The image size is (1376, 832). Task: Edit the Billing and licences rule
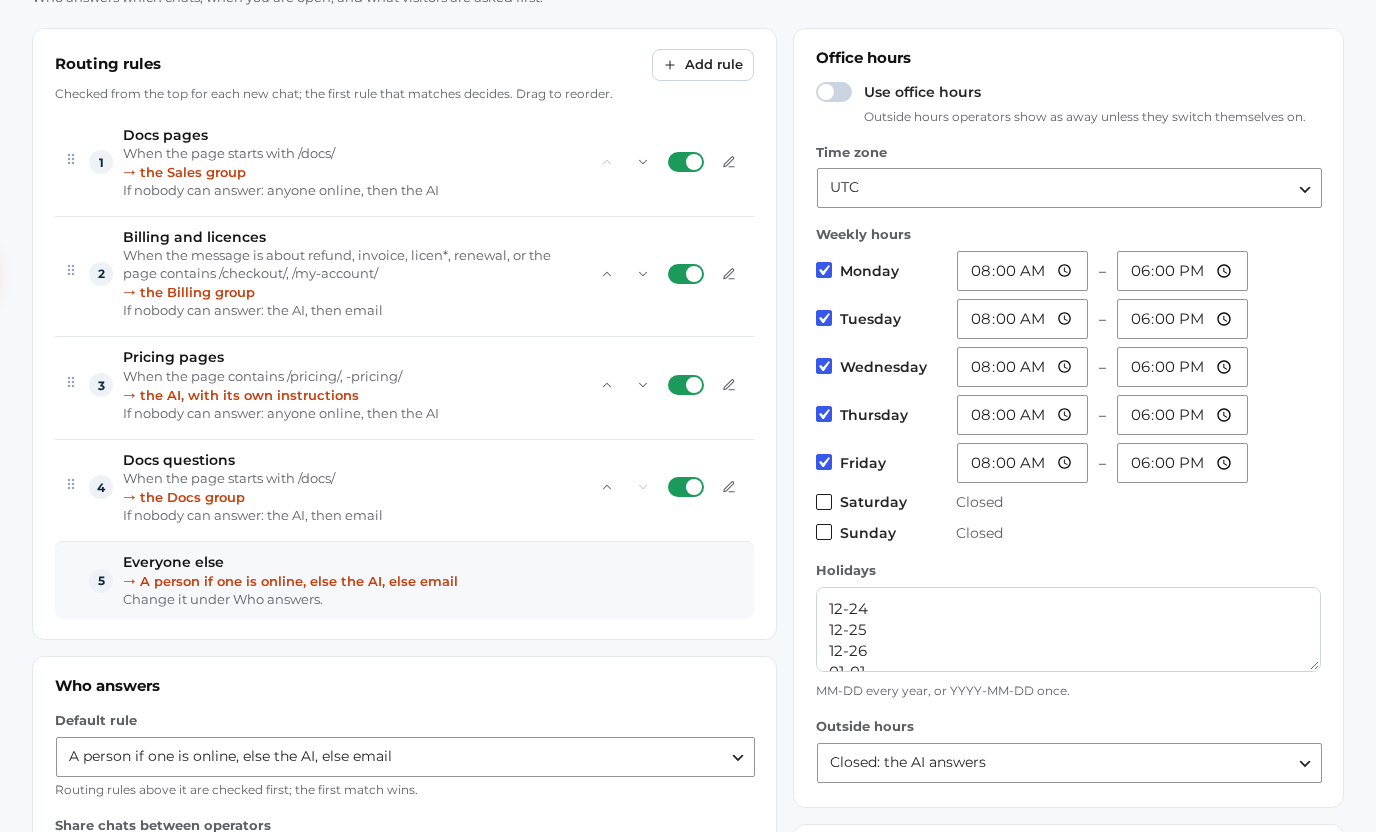click(729, 274)
